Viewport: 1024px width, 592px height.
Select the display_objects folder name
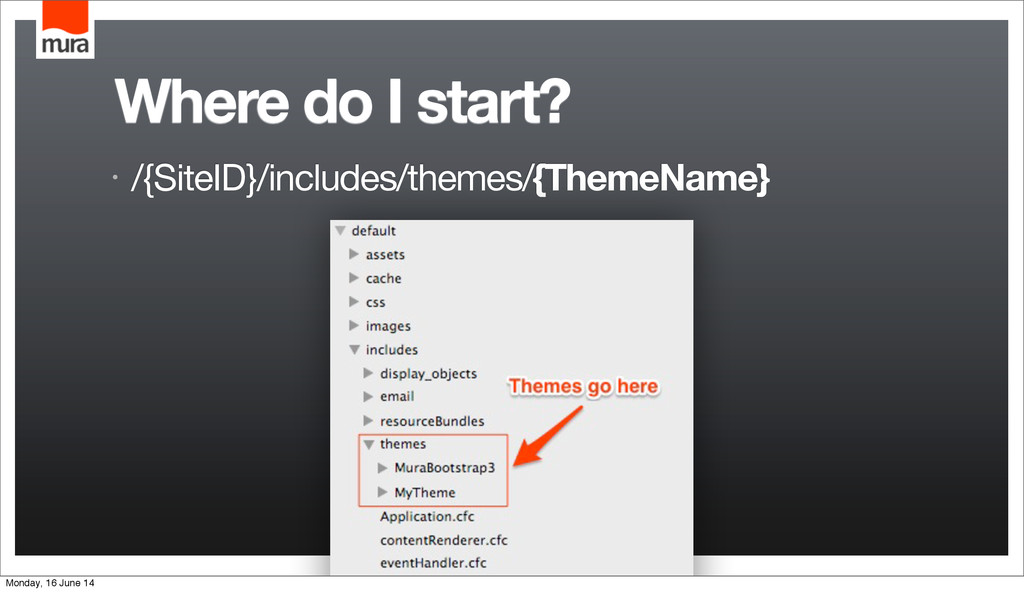pos(428,374)
